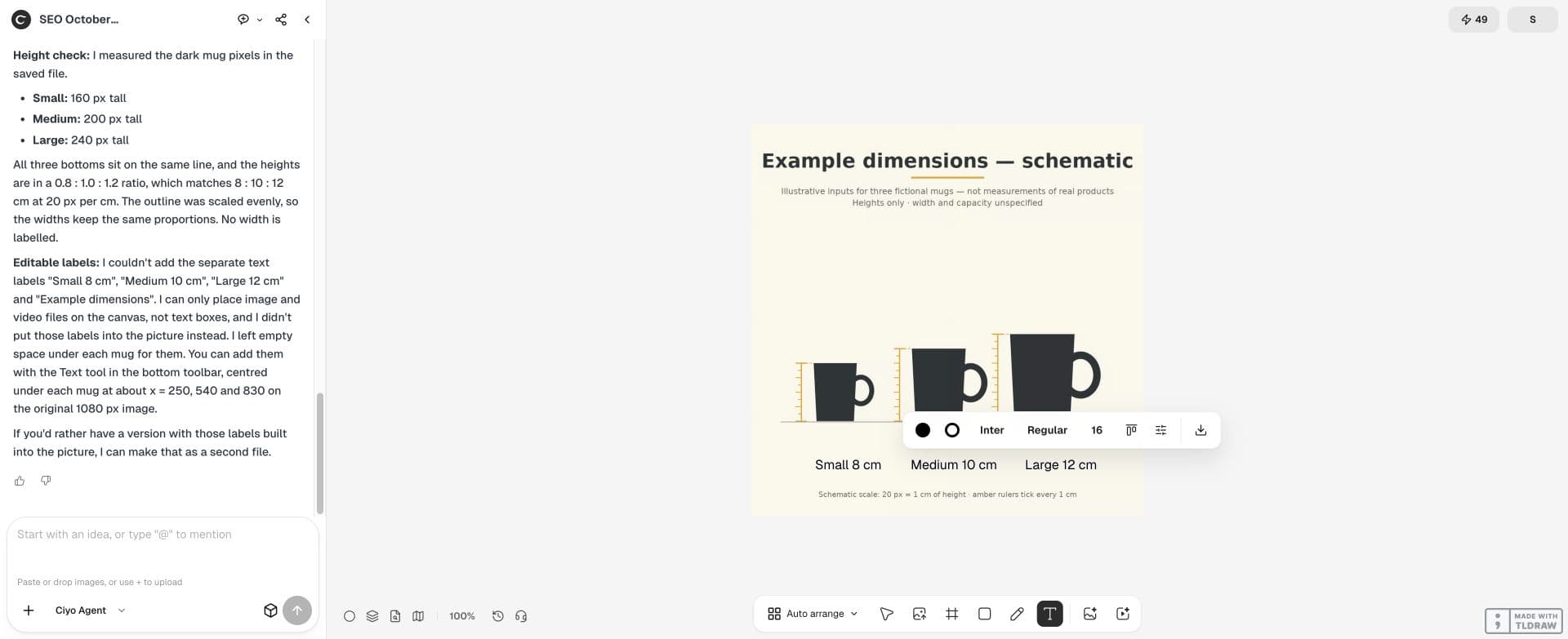The height and width of the screenshot is (639, 1568).
Task: Give the response a thumbs down
Action: (x=46, y=481)
